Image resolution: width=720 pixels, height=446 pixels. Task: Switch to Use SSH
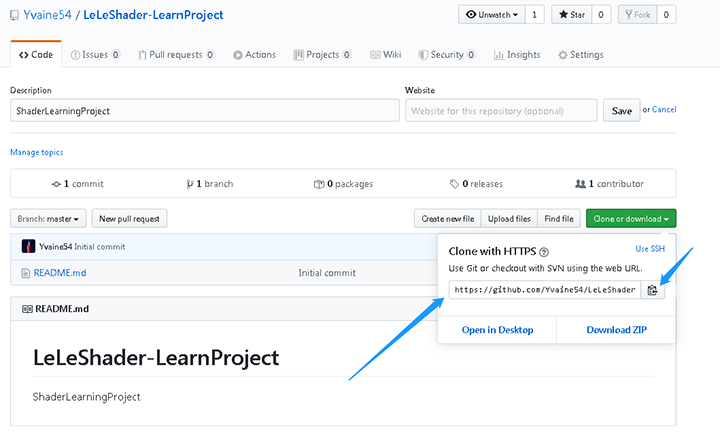pos(650,248)
